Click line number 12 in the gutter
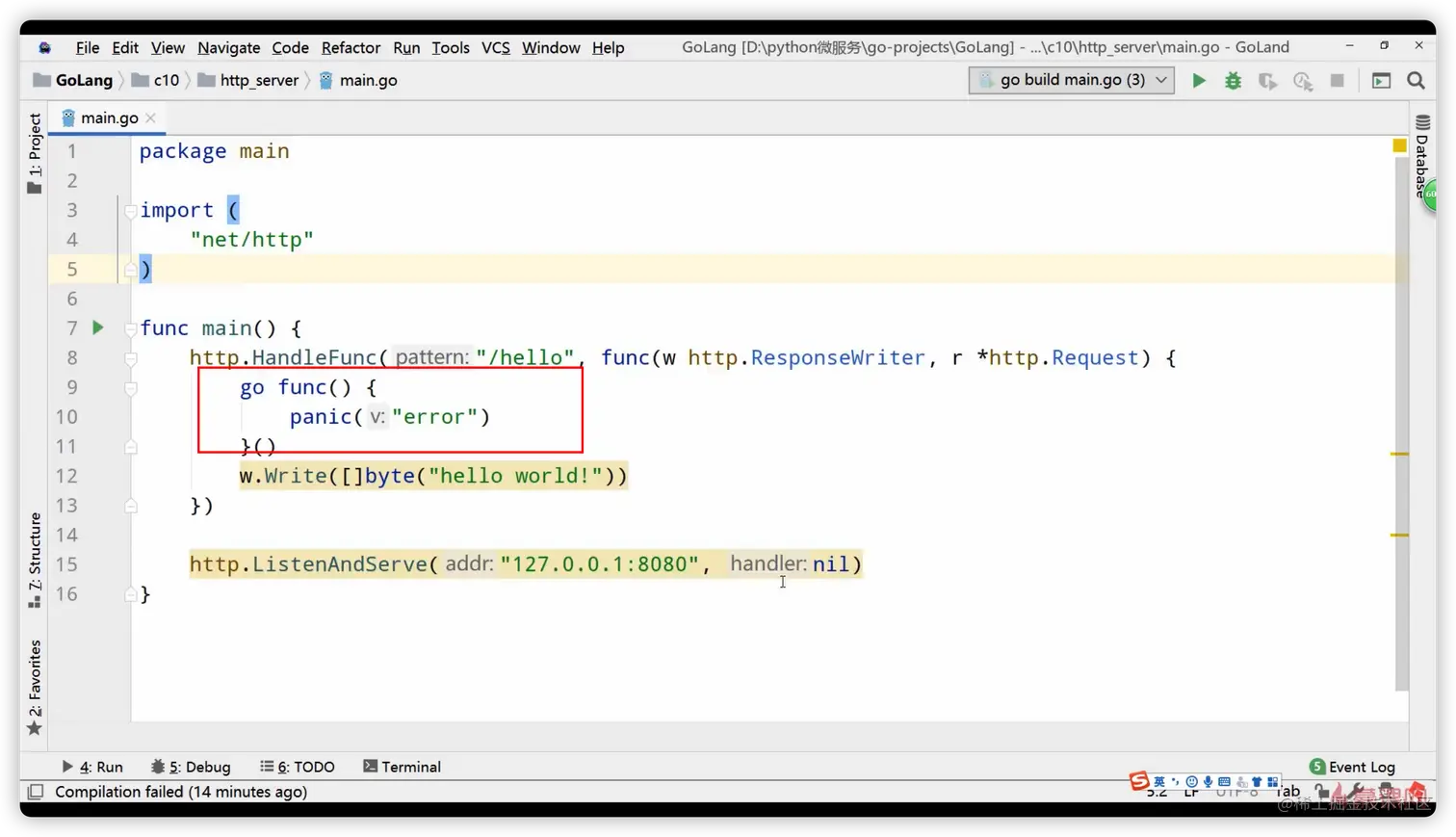Screen dimensions: 1456x837 click(66, 476)
